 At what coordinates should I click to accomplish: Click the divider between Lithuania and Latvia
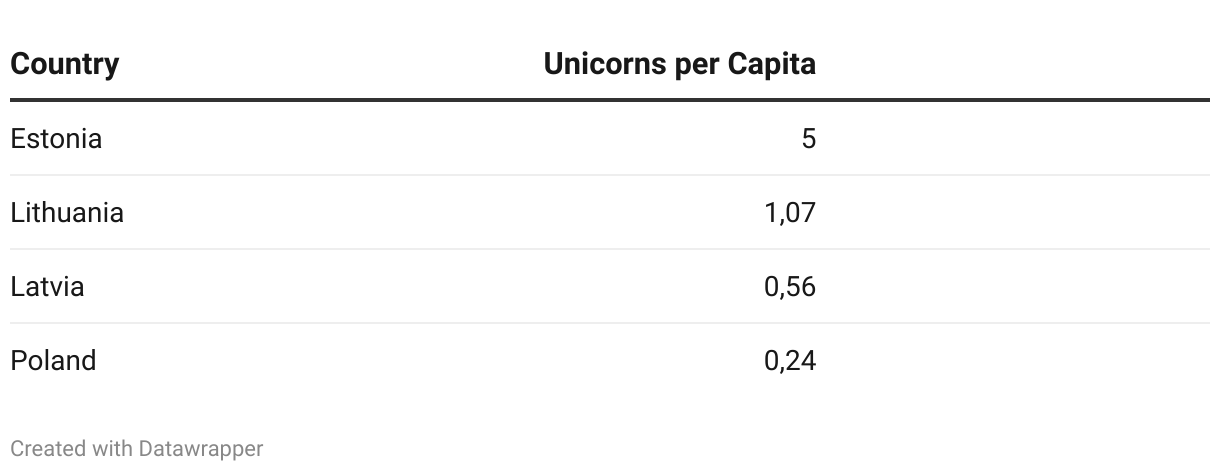[609, 249]
